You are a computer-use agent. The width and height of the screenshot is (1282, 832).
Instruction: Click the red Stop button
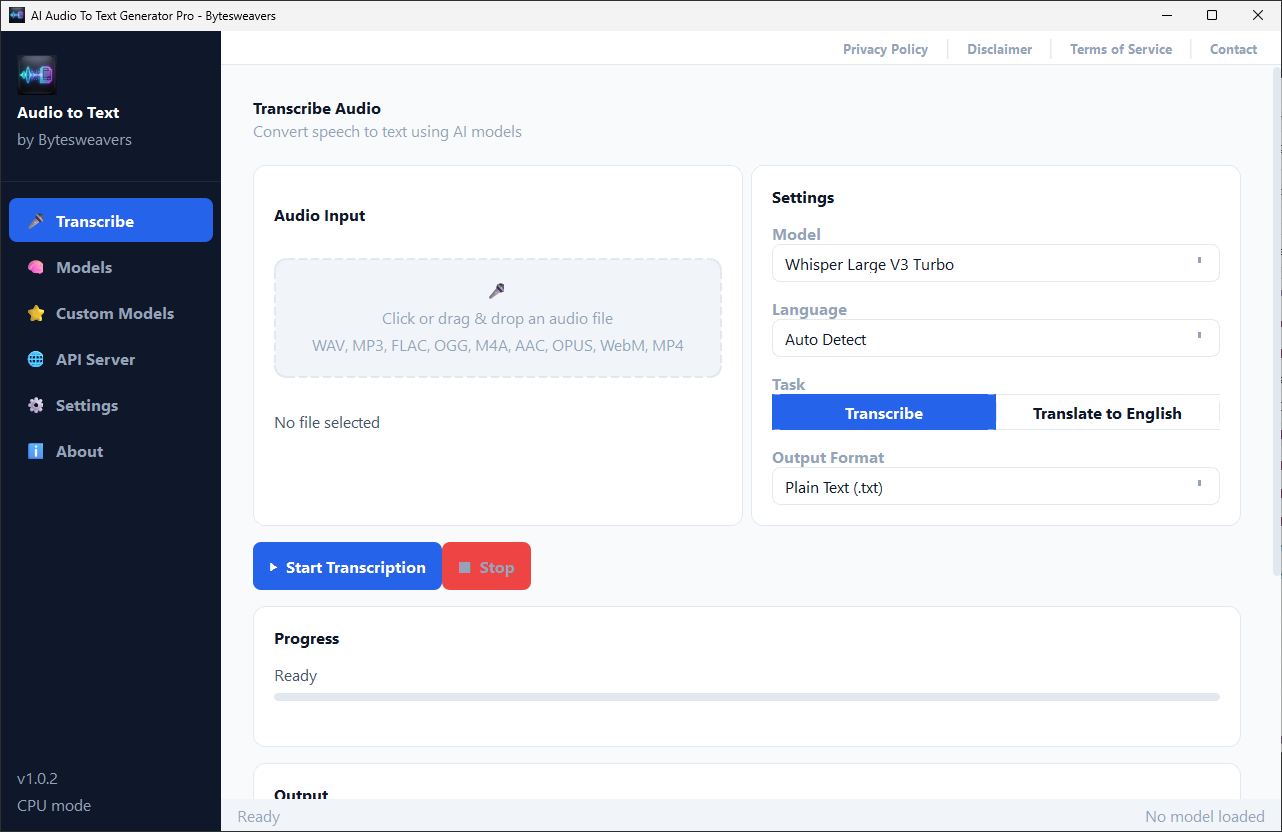(x=486, y=566)
